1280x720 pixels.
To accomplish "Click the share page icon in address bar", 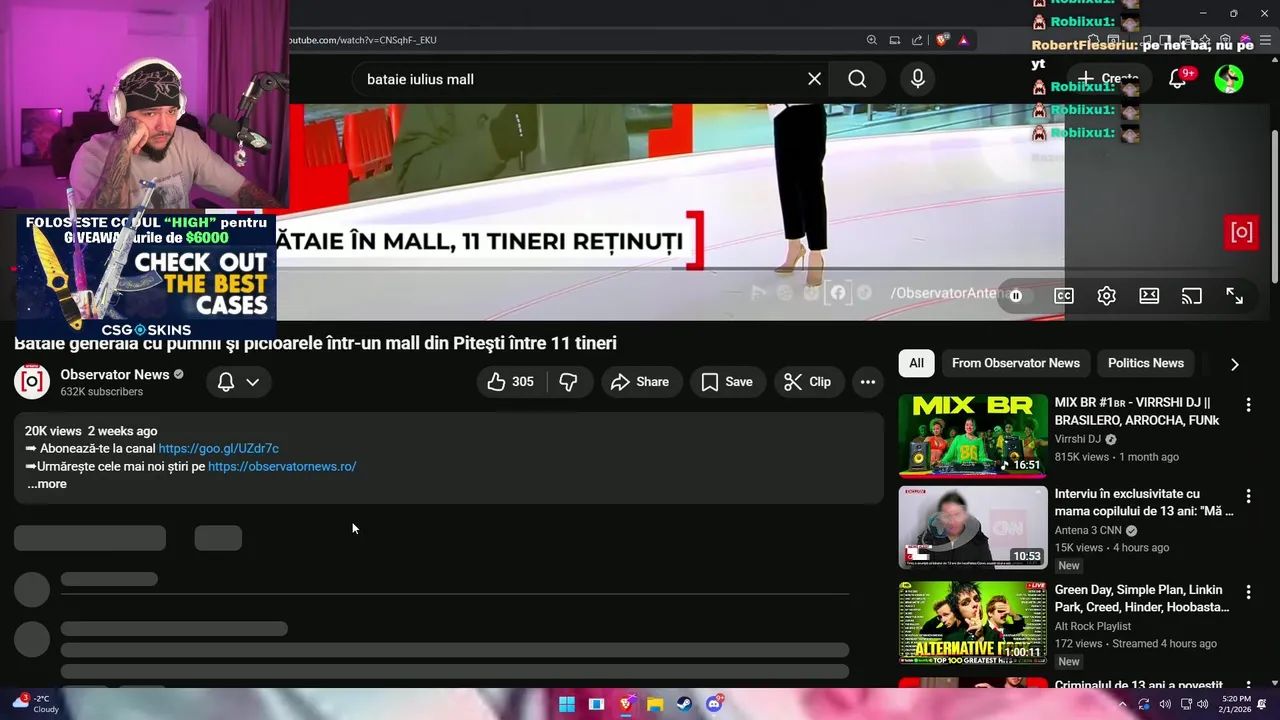I will (x=918, y=40).
